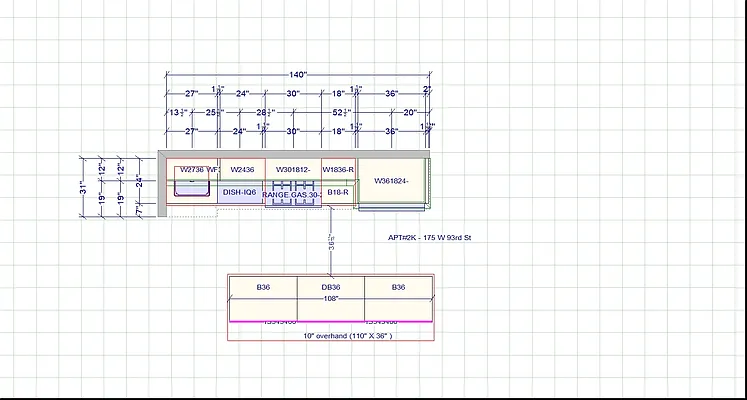Select the W2736 wall cabinet
747x400 pixels.
pyautogui.click(x=191, y=169)
